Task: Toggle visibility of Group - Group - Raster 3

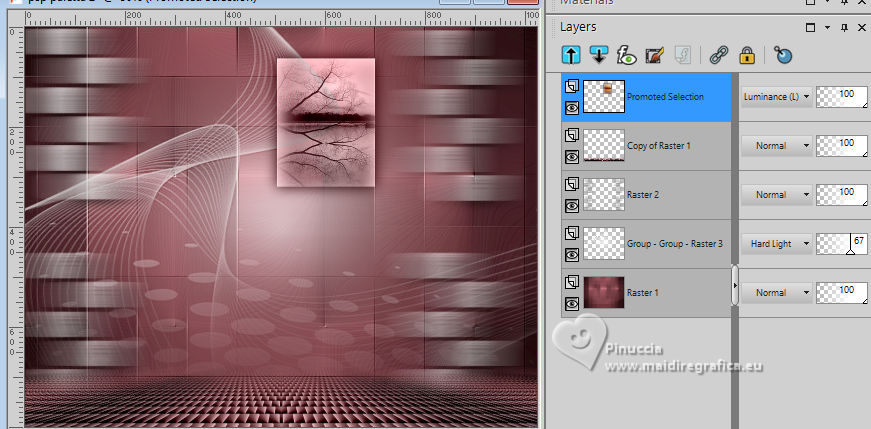Action: [x=572, y=255]
